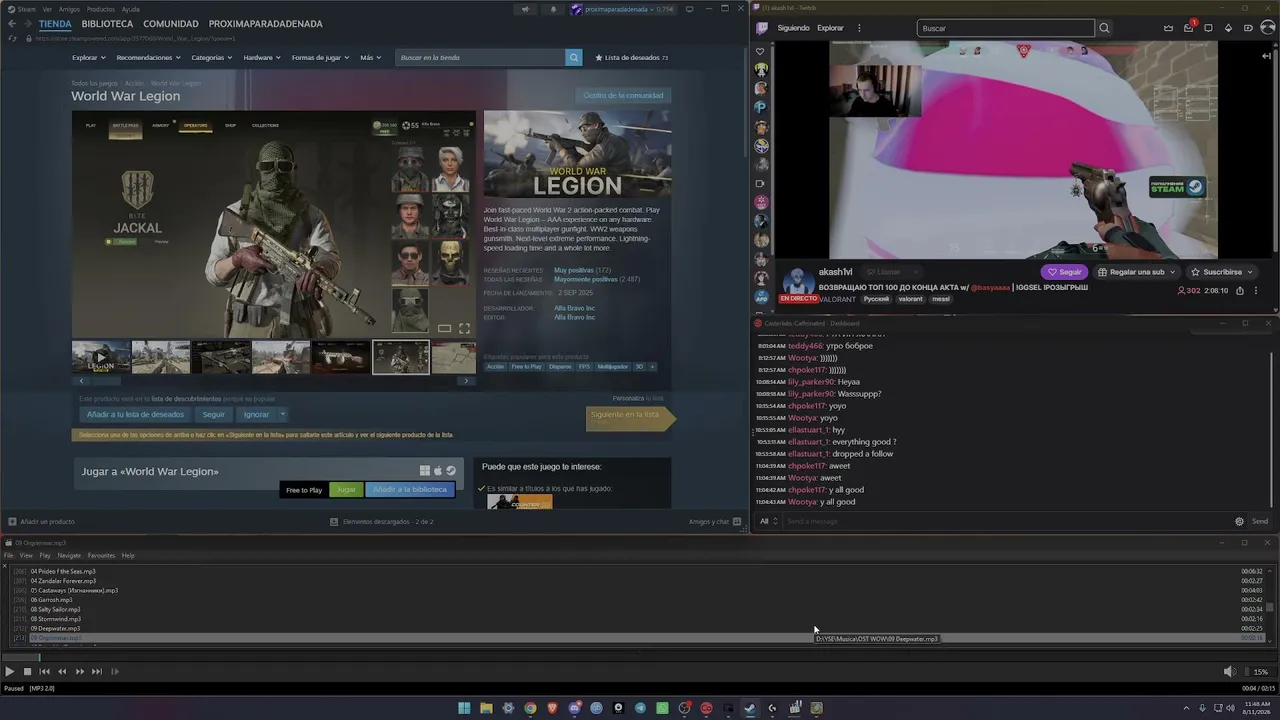Switch to the BIBLIOTECA tab
The image size is (1280, 720).
tap(107, 24)
